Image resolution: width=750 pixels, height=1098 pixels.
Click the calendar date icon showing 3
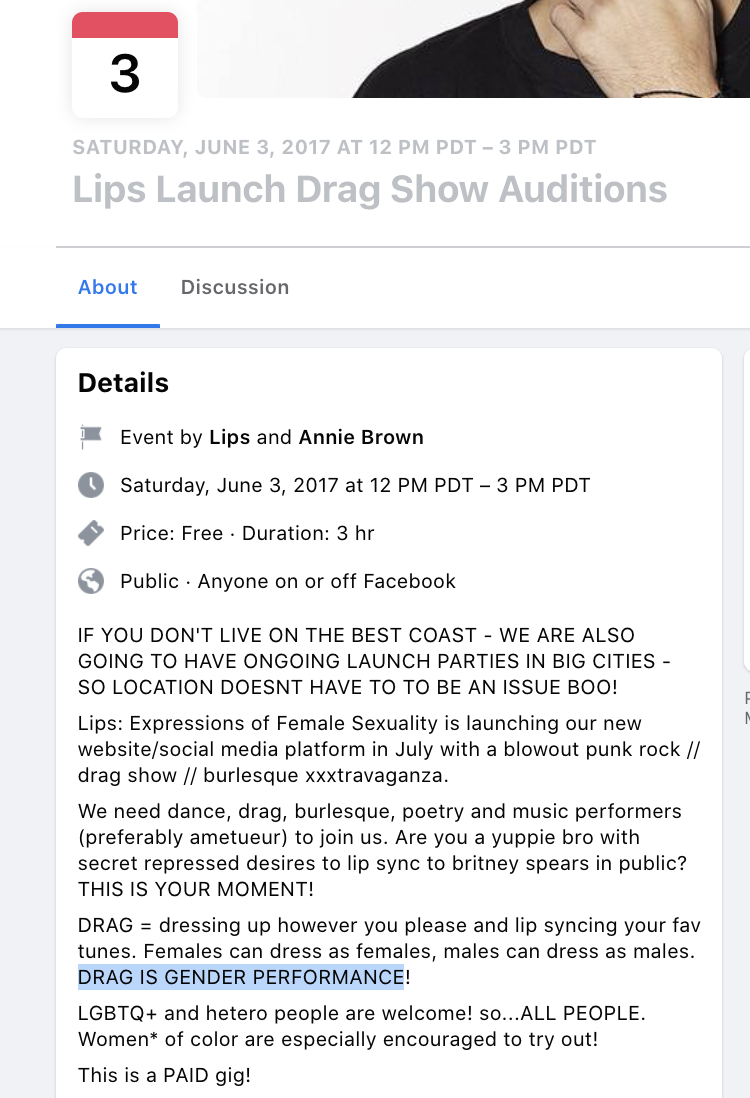point(125,65)
